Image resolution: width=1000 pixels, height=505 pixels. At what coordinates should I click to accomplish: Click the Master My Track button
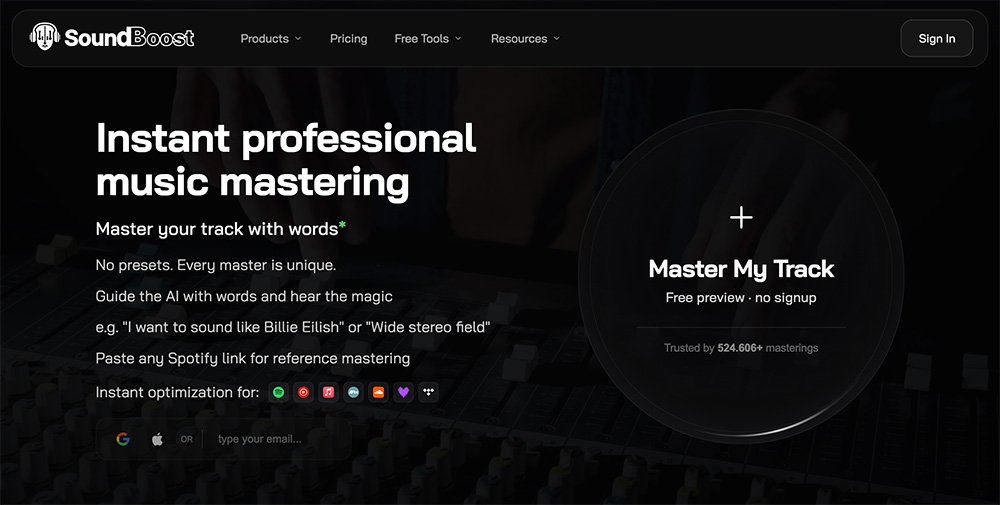[x=741, y=275]
